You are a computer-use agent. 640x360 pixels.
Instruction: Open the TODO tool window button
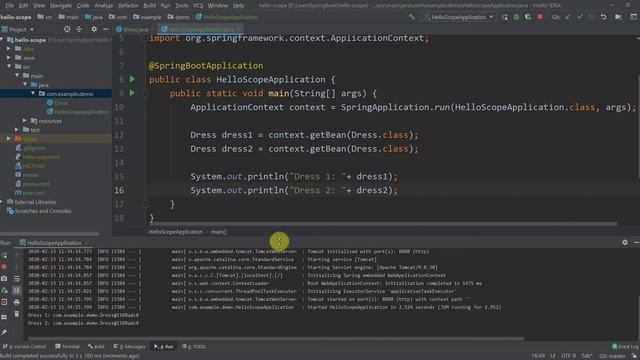coord(194,347)
